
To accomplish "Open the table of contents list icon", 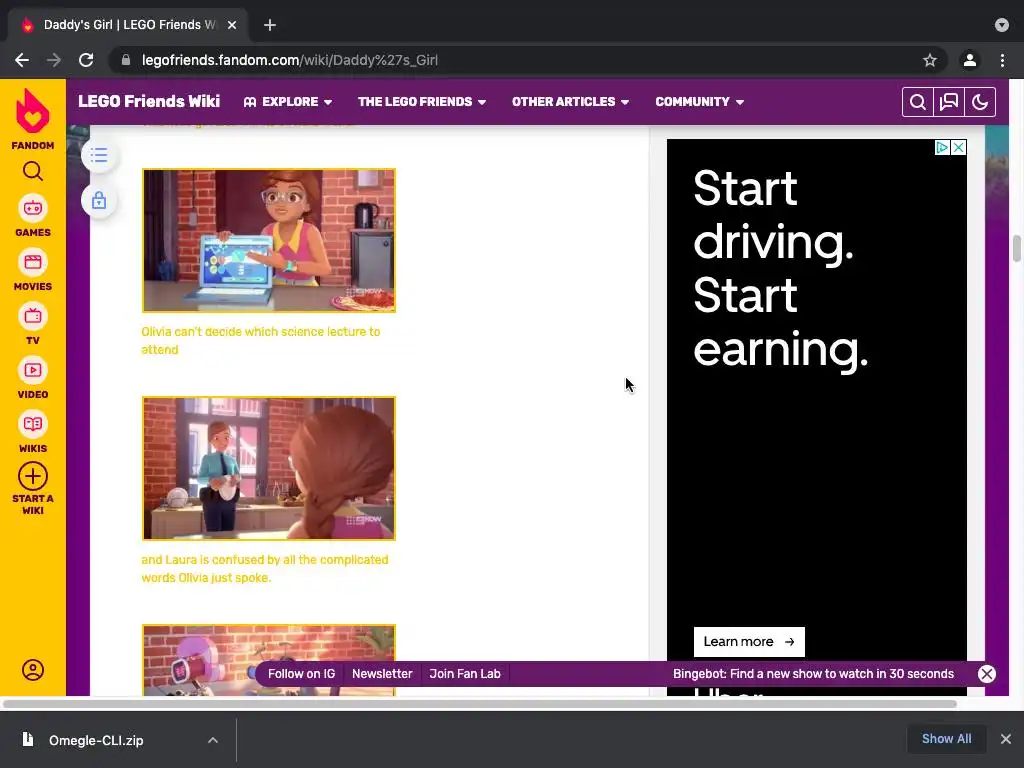I will [x=99, y=155].
